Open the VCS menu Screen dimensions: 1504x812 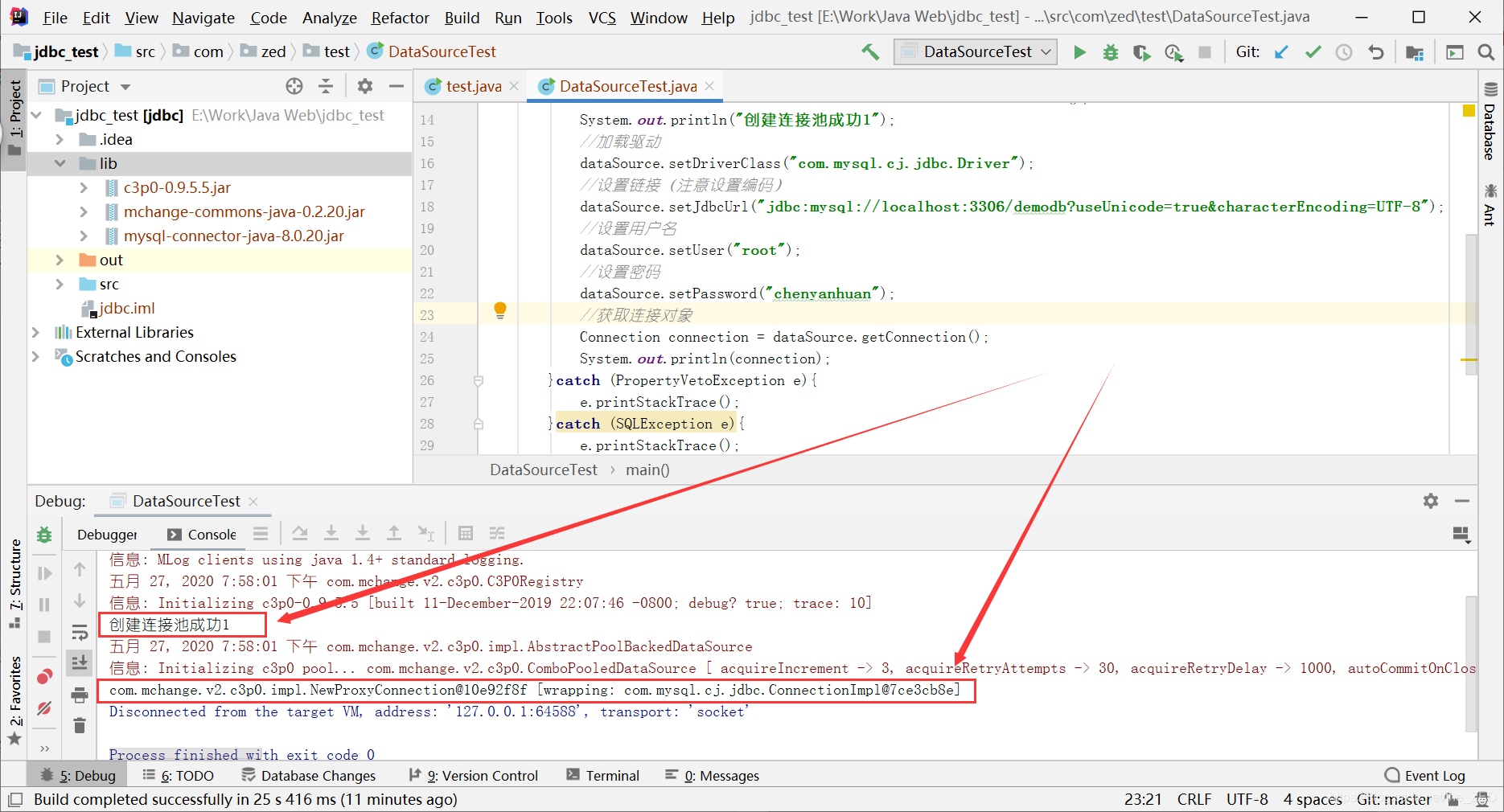[602, 18]
